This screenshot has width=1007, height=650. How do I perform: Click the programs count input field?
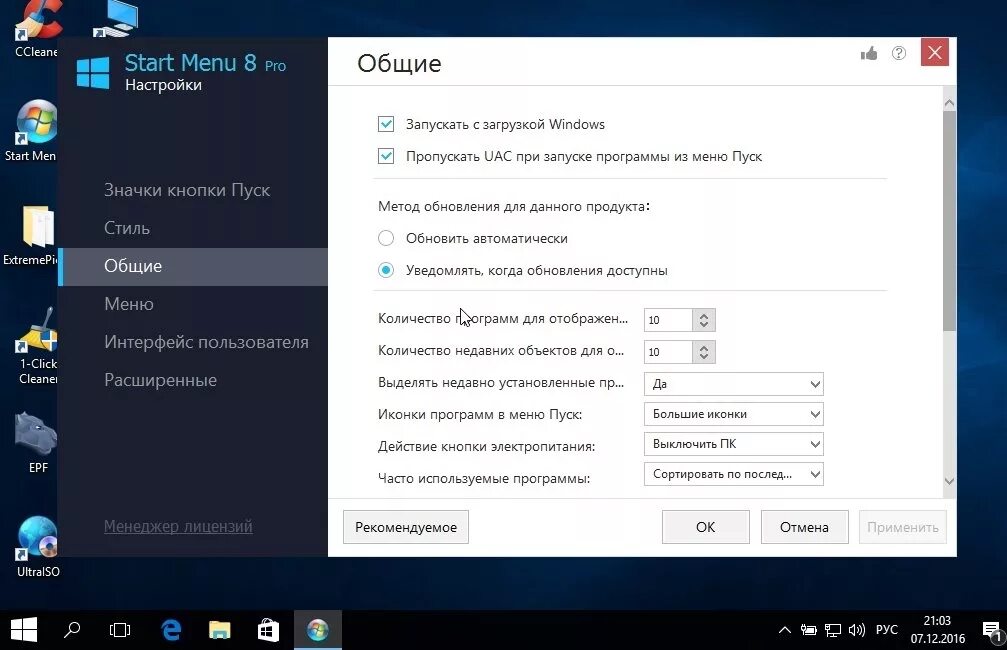[668, 320]
